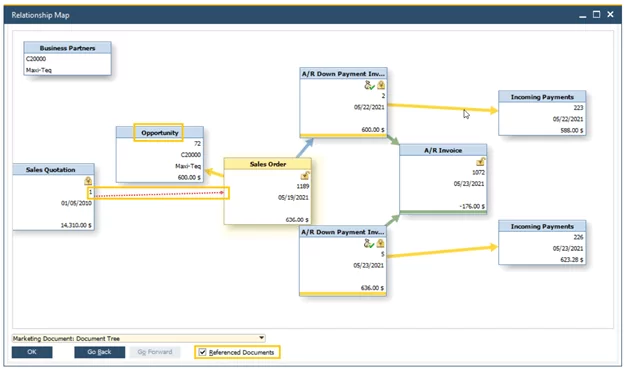
Task: Click the lock icon in down payment invoice 5
Action: pyautogui.click(x=380, y=243)
